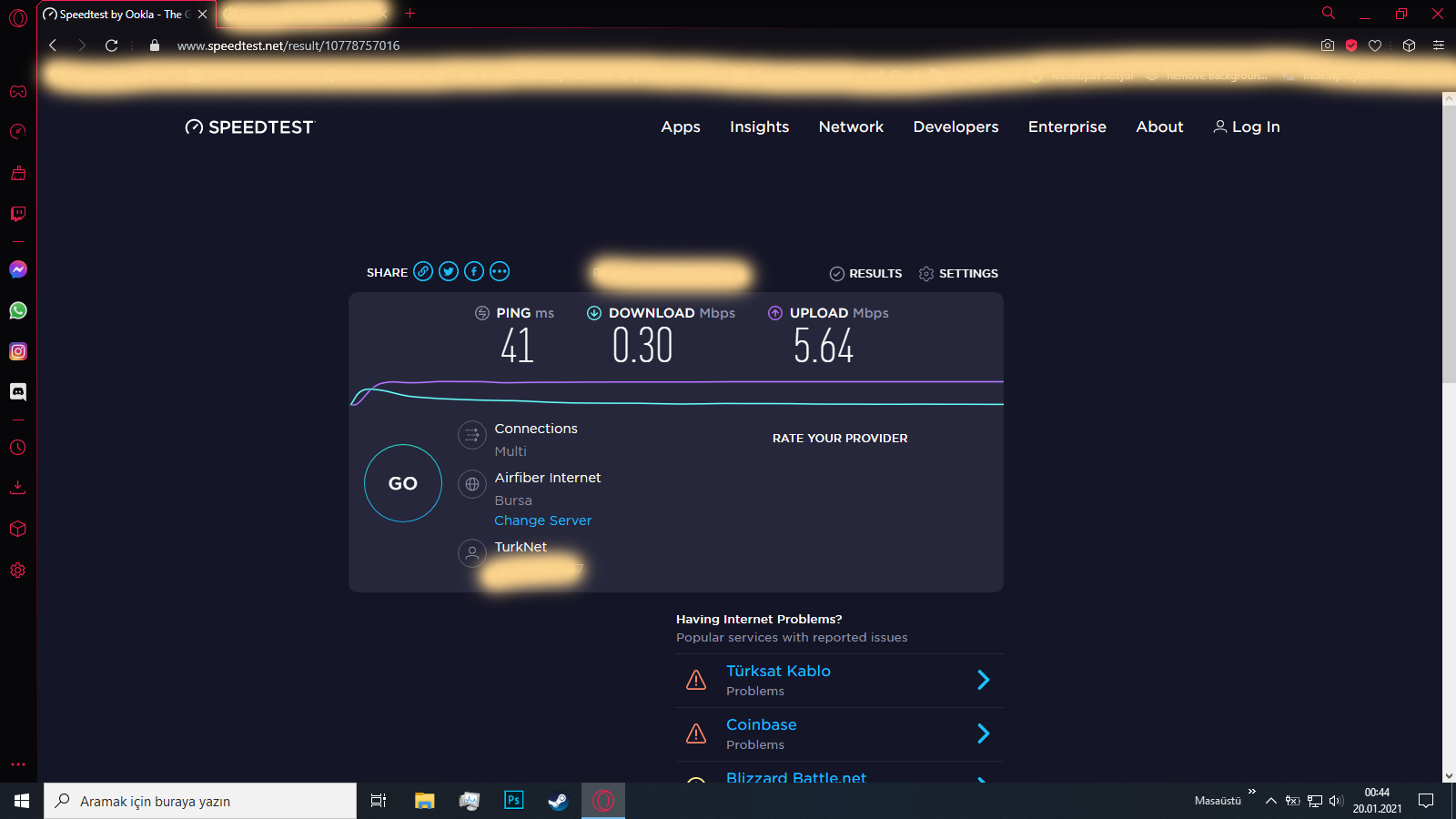Open the Insights menu

coord(760,127)
